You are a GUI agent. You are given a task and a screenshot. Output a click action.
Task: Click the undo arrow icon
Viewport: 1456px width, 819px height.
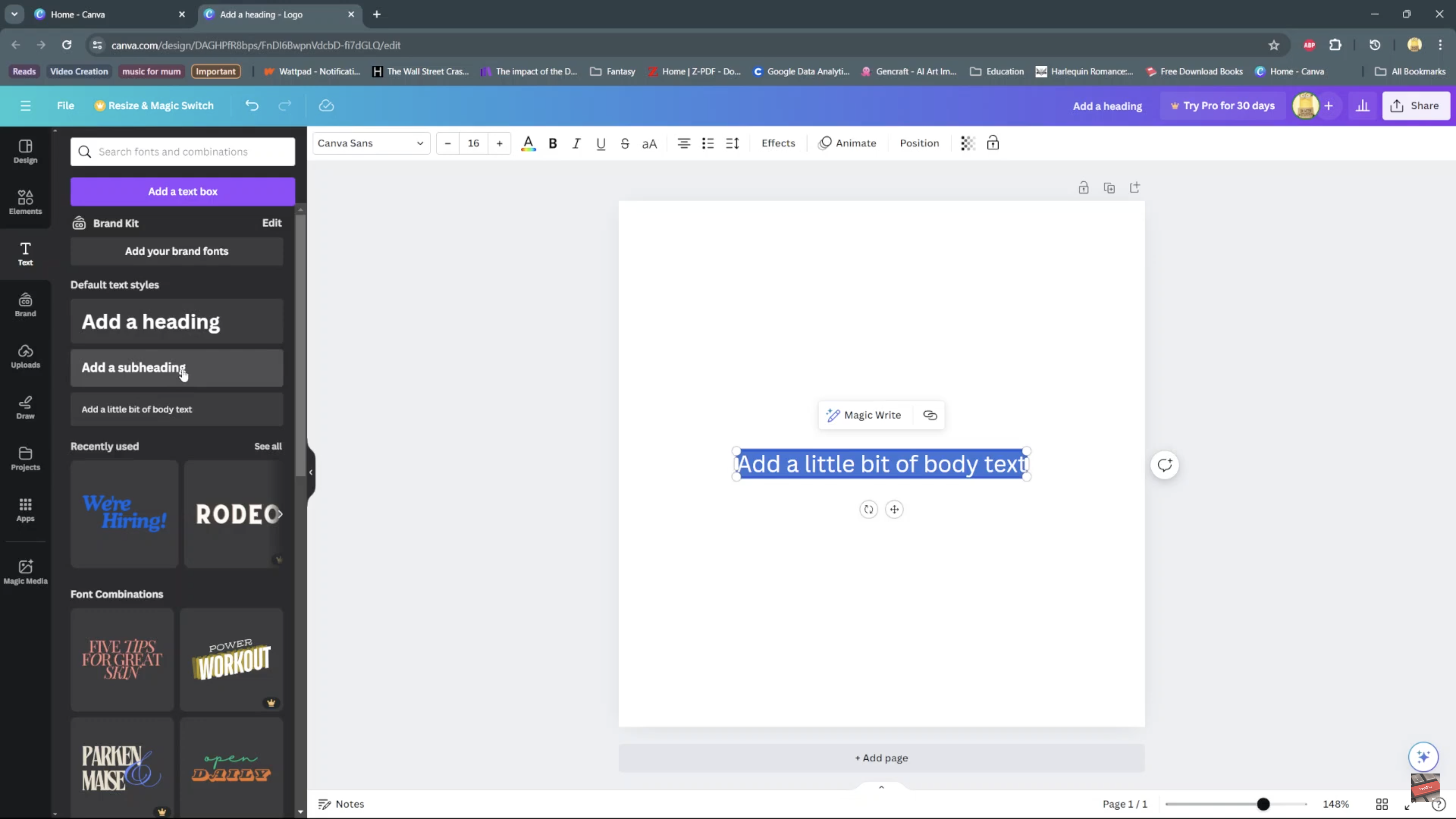pos(252,106)
